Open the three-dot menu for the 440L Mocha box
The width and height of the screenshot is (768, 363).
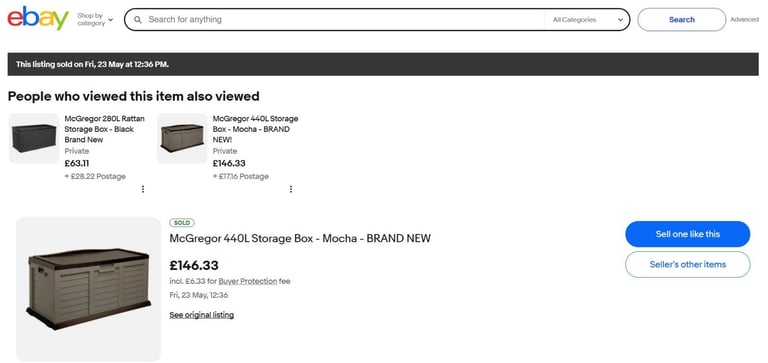tap(290, 189)
